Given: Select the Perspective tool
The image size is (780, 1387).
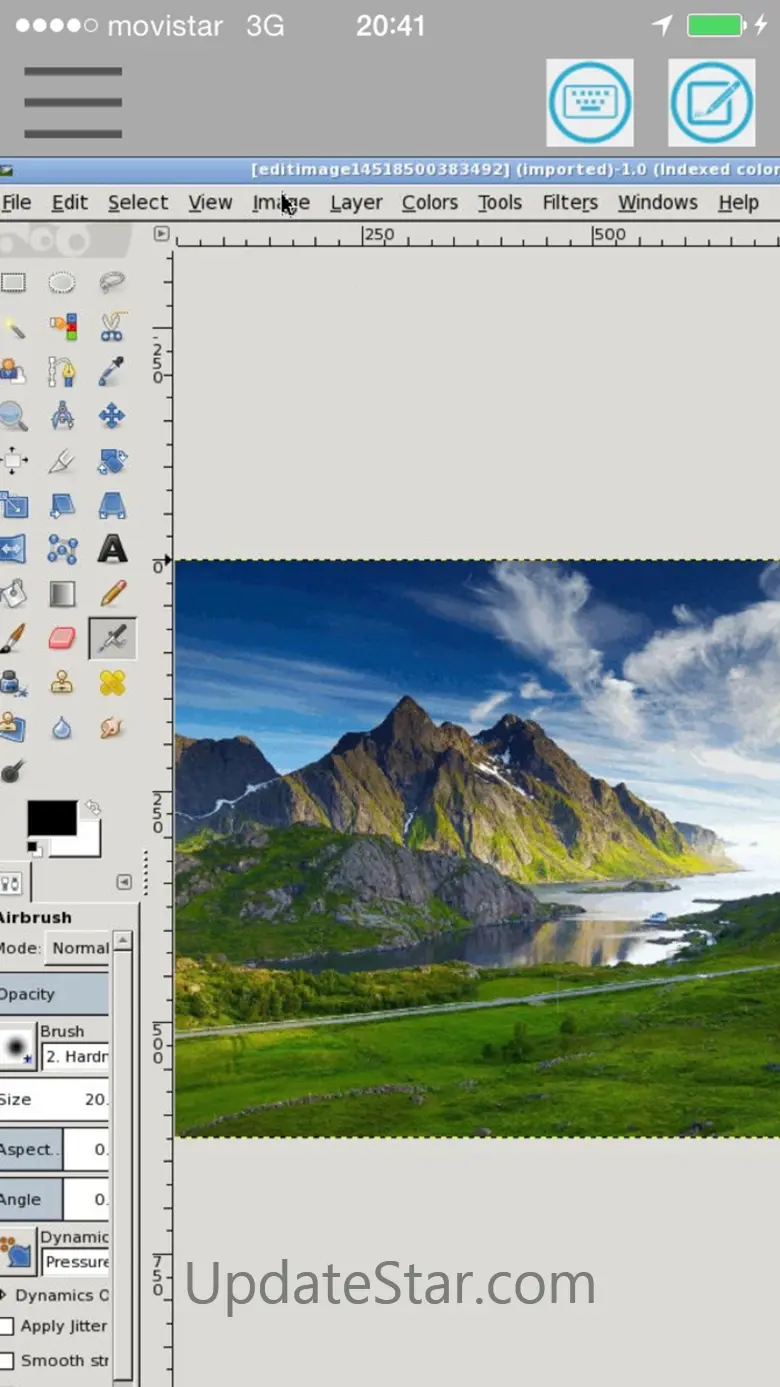Looking at the screenshot, I should click(x=112, y=505).
